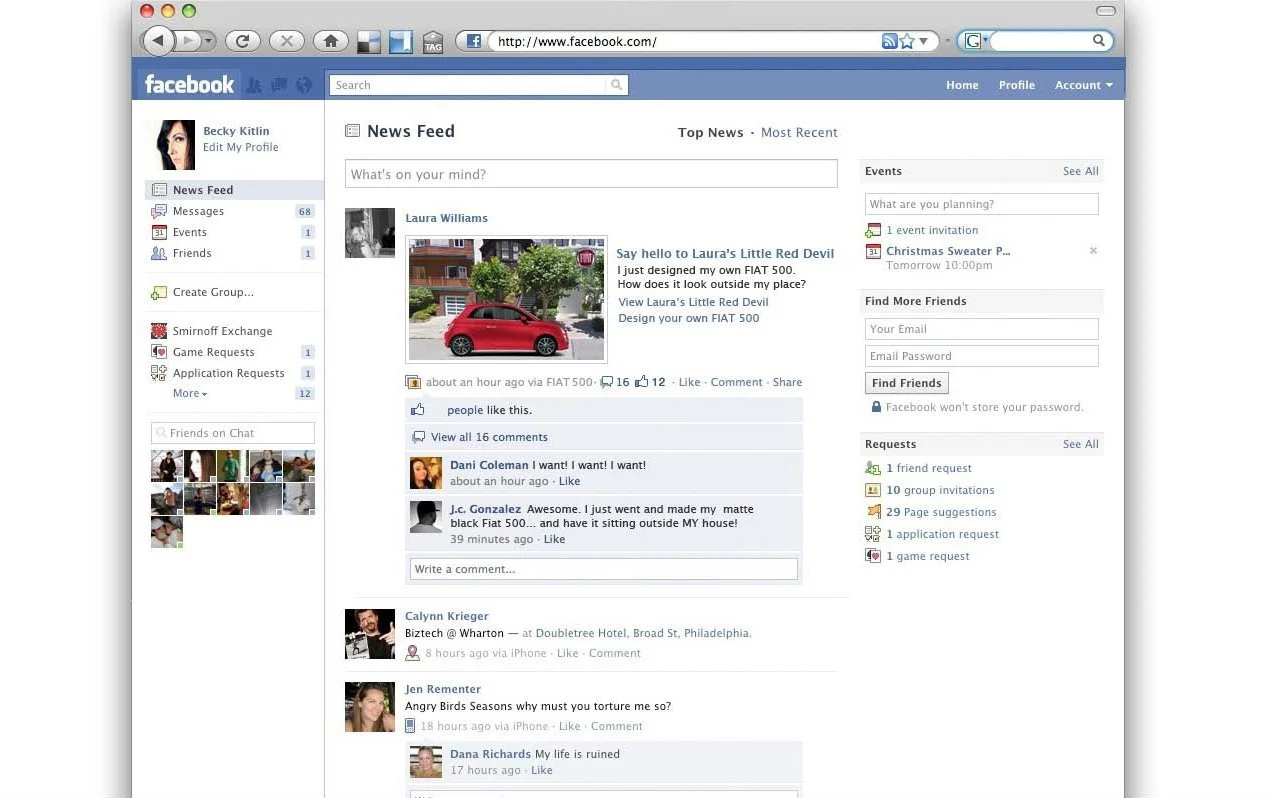Viewport: 1274px width, 798px height.
Task: Open the browser home page button
Action: coord(331,41)
